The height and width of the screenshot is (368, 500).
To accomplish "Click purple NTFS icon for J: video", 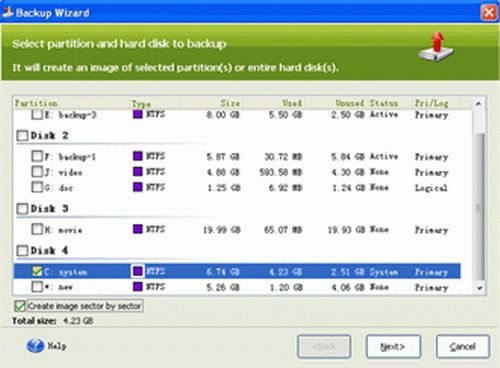I will point(138,172).
